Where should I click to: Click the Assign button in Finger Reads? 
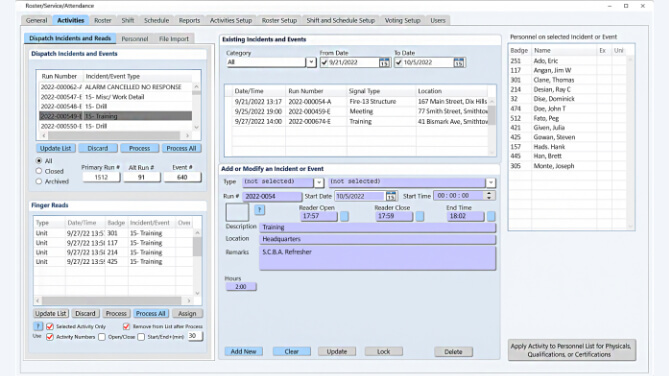(187, 313)
